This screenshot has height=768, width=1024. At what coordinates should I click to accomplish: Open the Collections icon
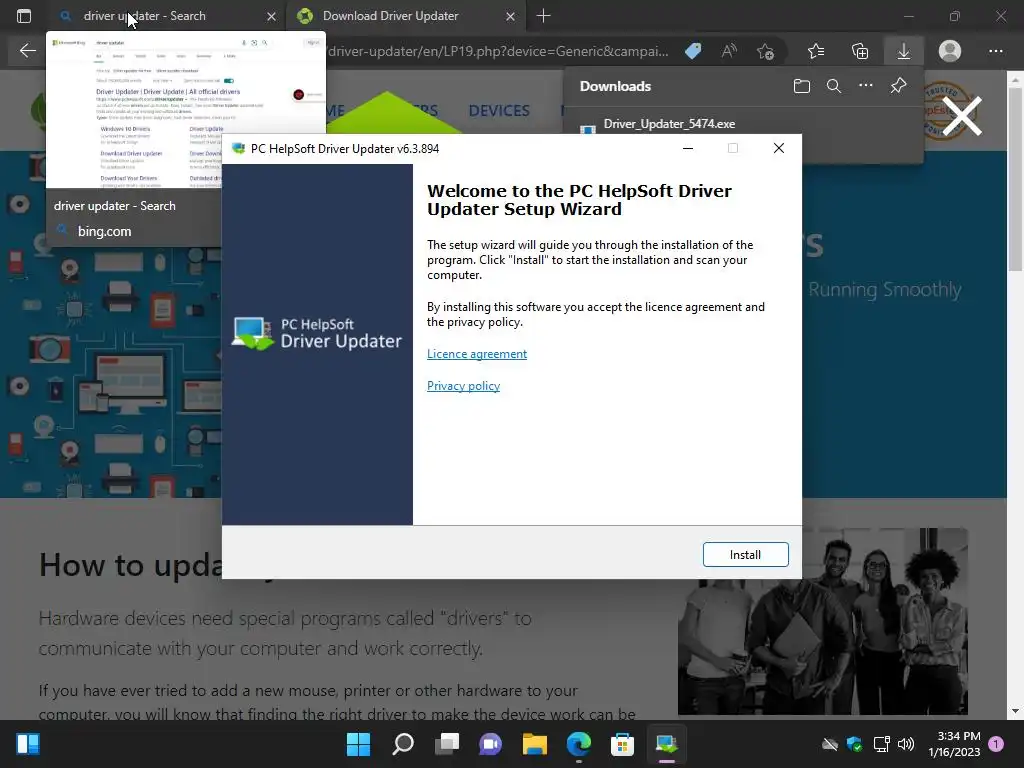click(x=860, y=51)
